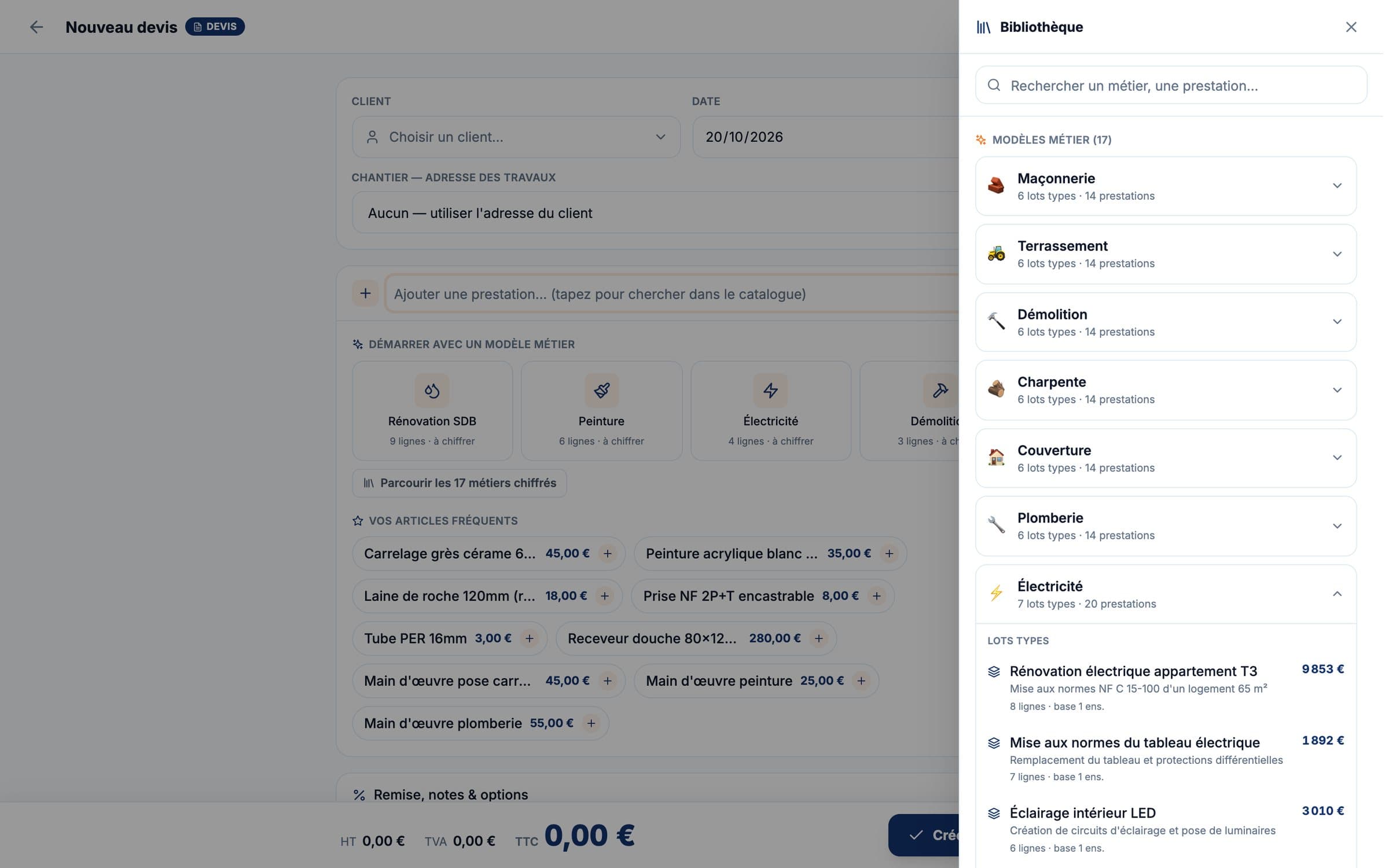The image size is (1389, 868).
Task: Close the Bibliothèque panel
Action: point(1351,27)
